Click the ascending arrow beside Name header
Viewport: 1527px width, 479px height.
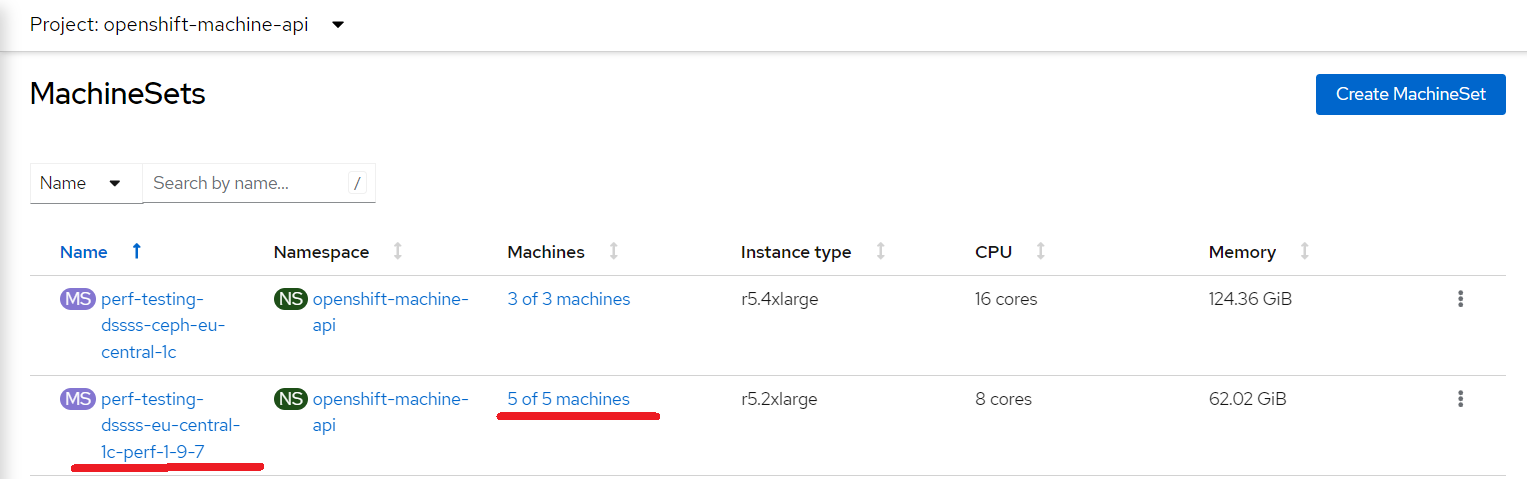[137, 252]
